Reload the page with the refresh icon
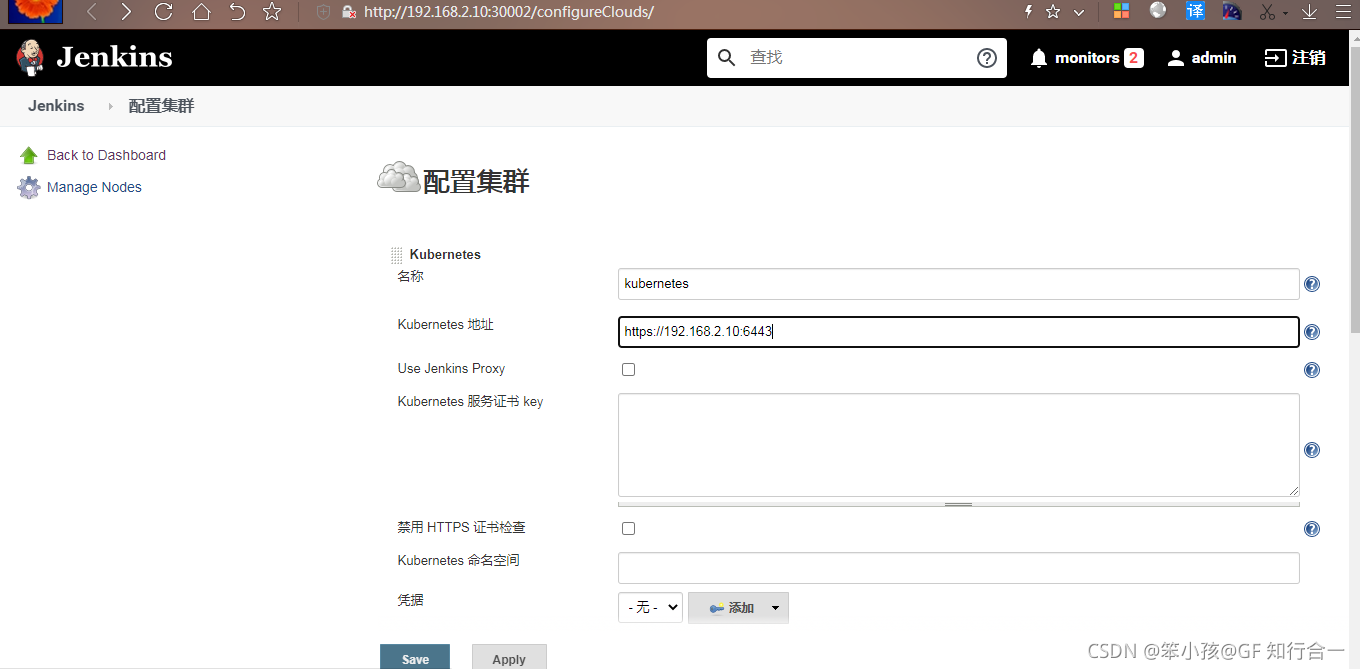The image size is (1360, 669). point(164,12)
